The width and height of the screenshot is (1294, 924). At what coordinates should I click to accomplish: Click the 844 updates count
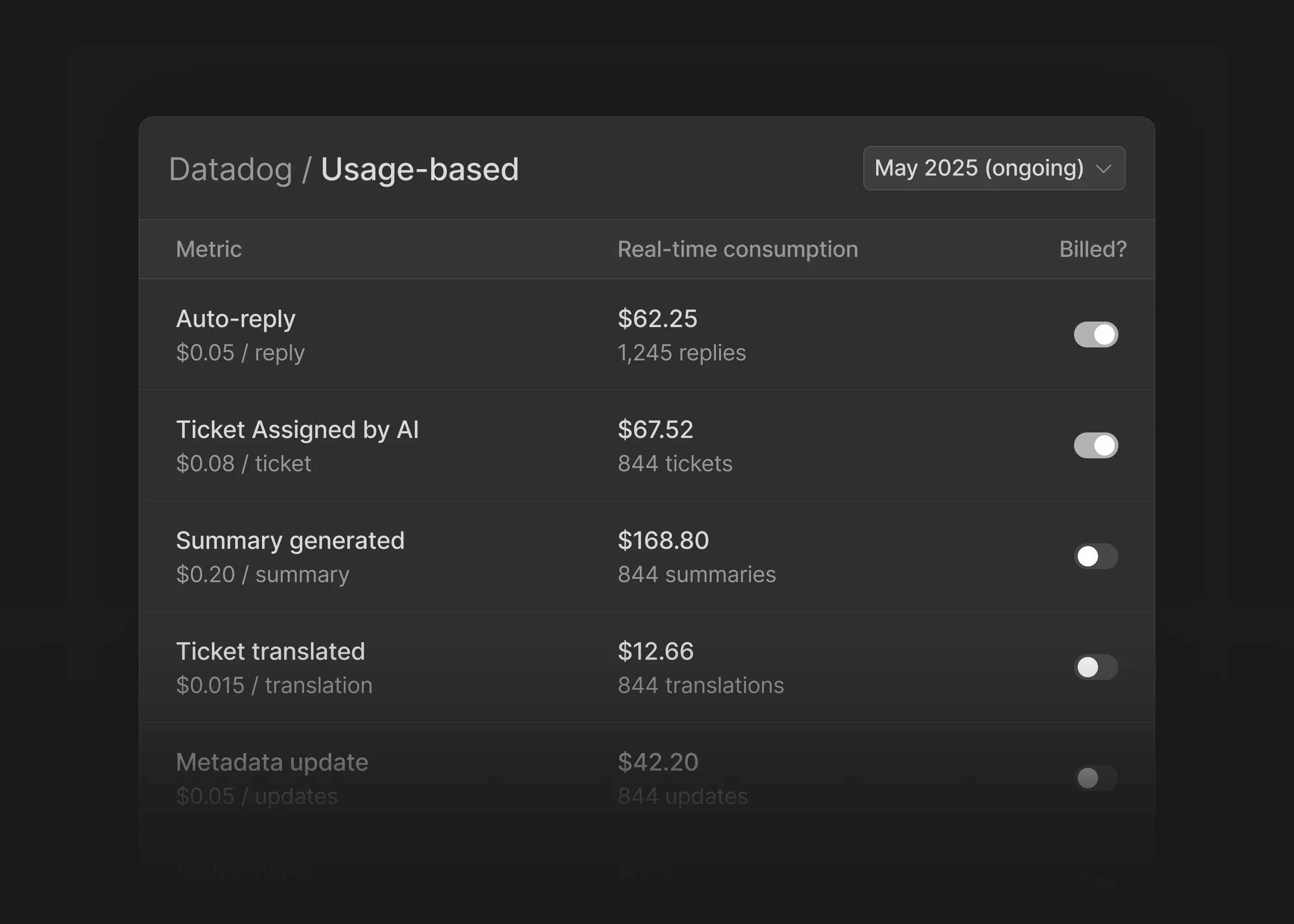(x=683, y=796)
